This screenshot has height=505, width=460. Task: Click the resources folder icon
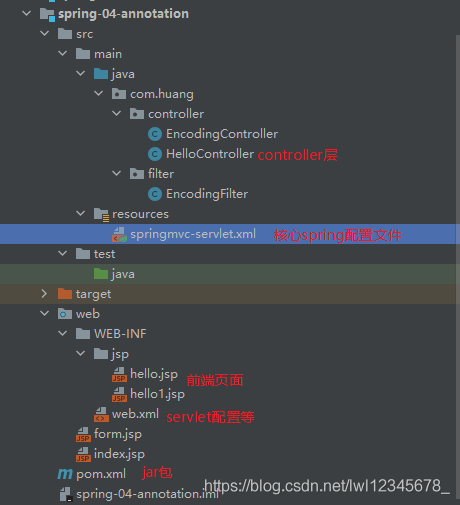[x=101, y=214]
